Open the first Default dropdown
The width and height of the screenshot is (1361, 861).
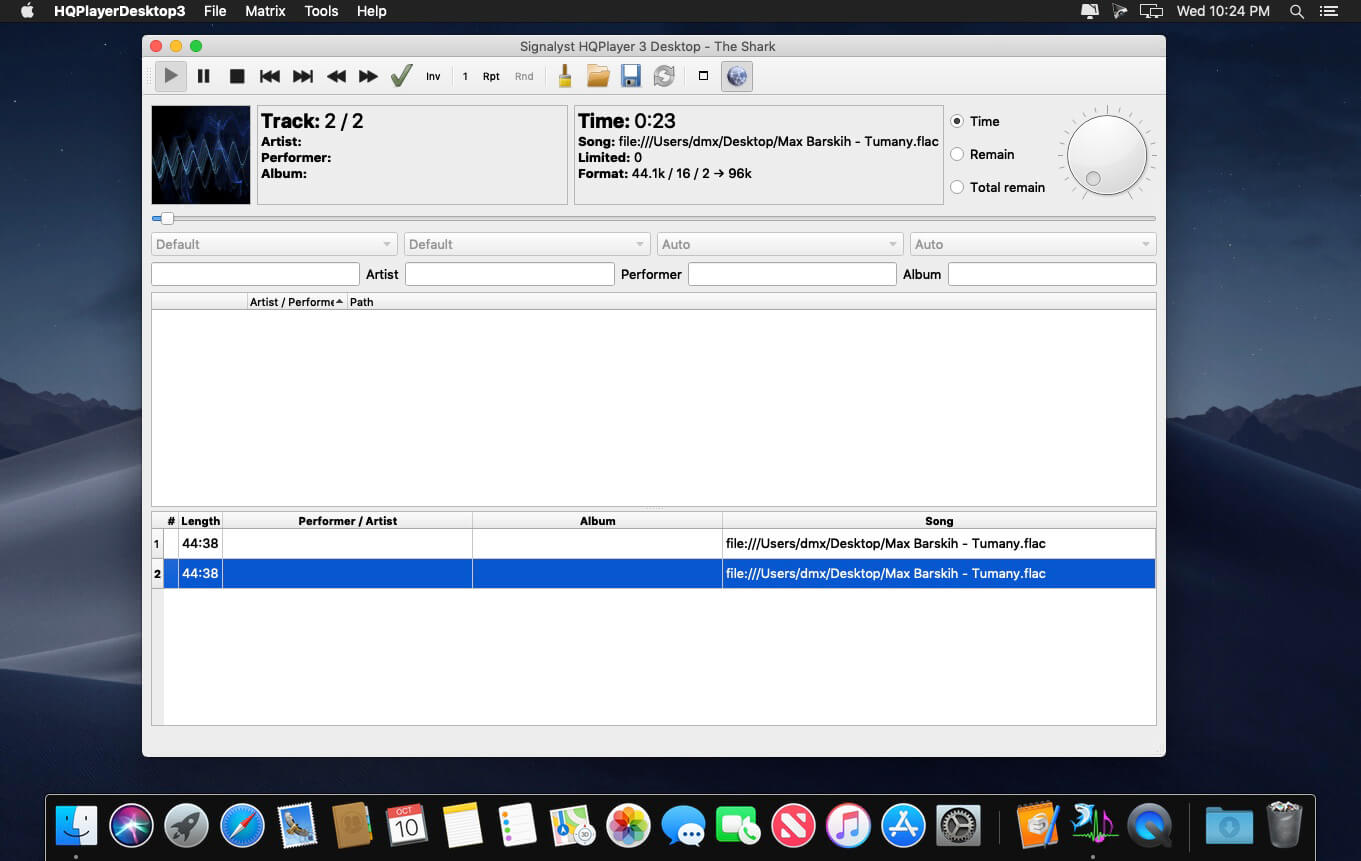[x=273, y=244]
